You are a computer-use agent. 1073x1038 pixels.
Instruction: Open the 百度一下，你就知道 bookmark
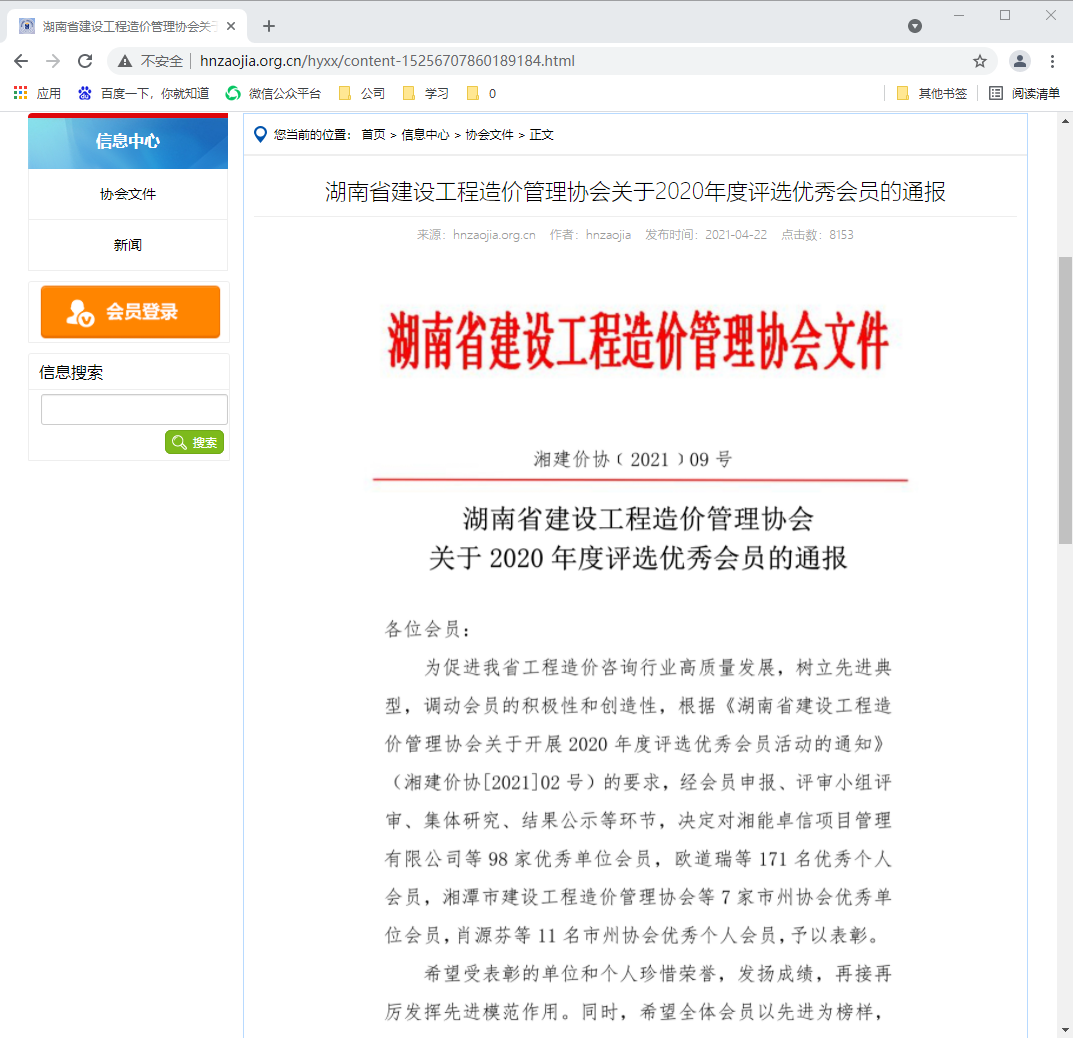point(144,93)
